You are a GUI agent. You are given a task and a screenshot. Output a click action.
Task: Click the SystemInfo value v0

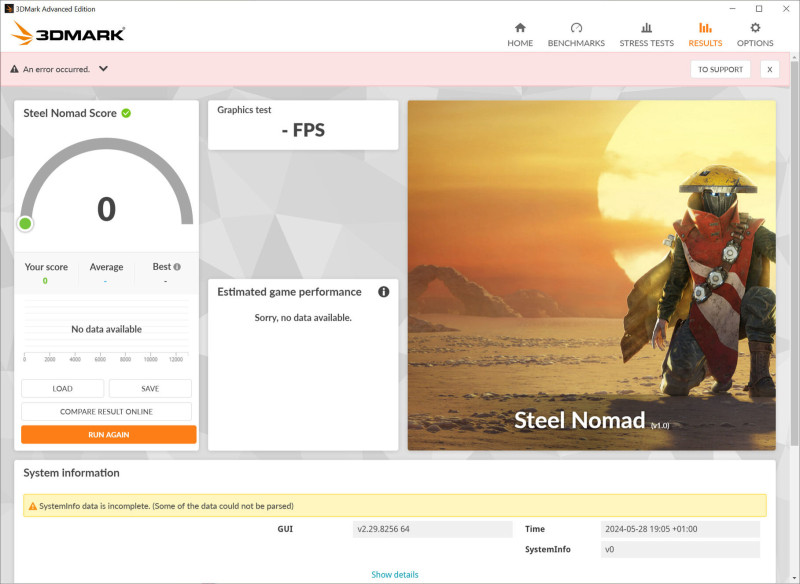(x=680, y=549)
